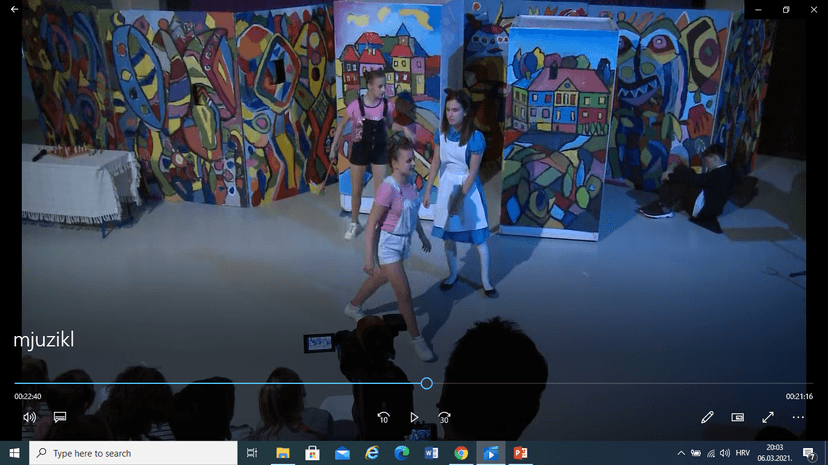Skip back 10 seconds
This screenshot has width=828, height=465.
(383, 417)
